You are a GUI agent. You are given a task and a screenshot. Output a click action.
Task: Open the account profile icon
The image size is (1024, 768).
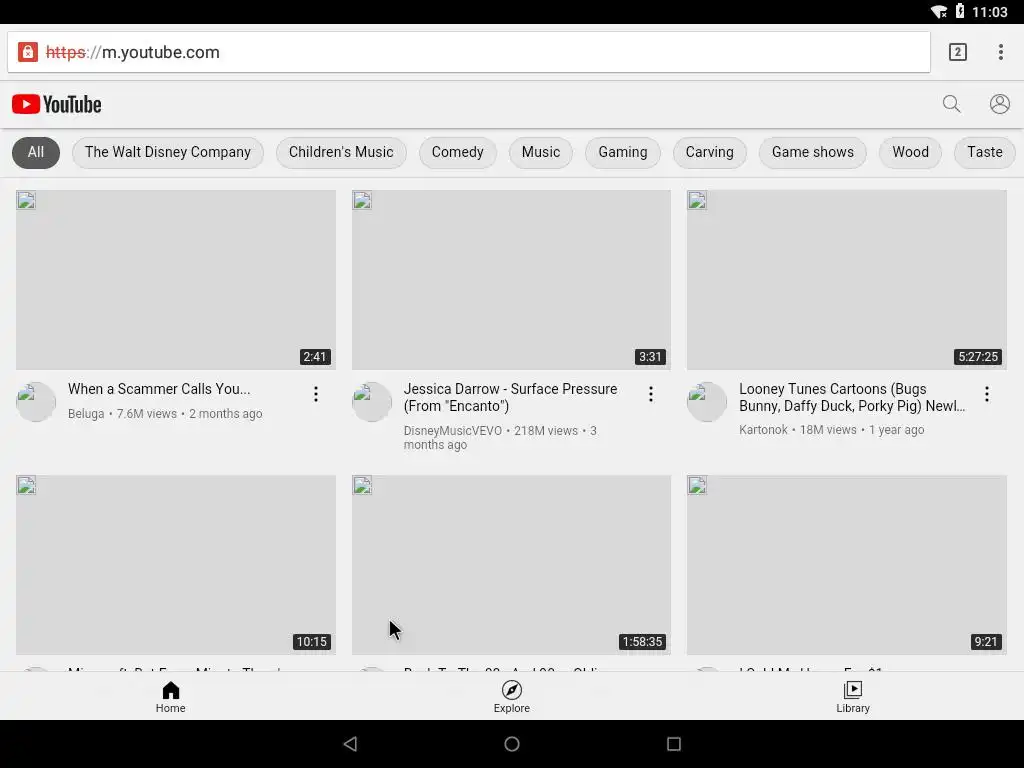[x=999, y=104]
